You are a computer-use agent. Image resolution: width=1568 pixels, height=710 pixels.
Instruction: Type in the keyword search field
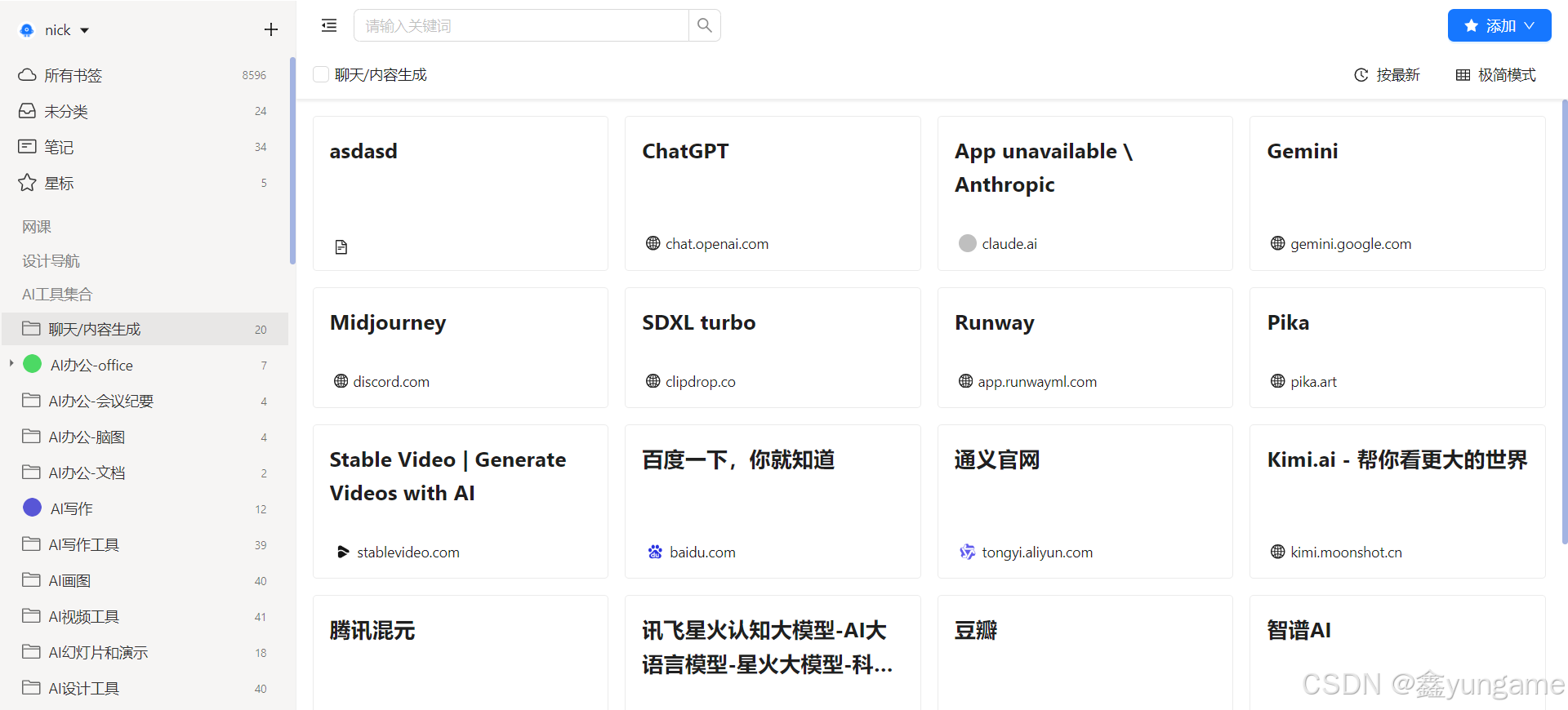coord(521,25)
